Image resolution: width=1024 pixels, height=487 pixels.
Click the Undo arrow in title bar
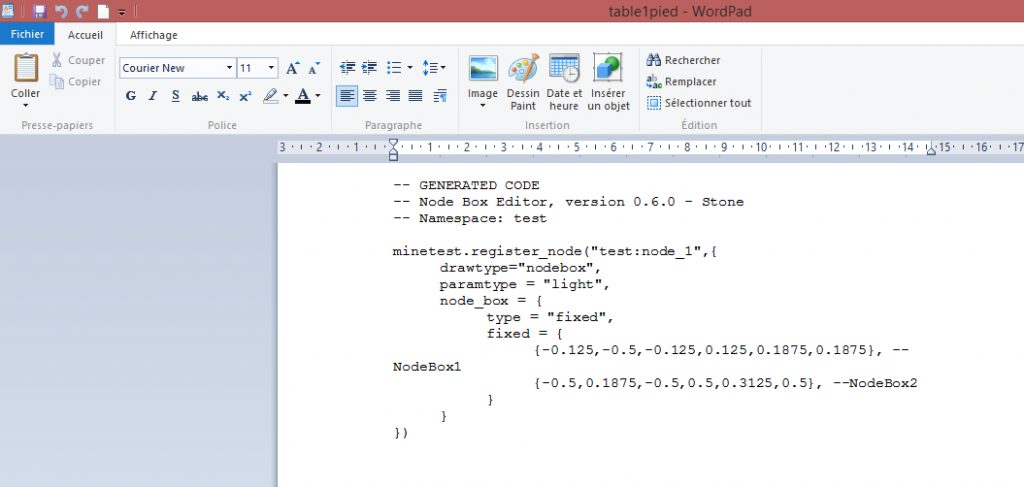61,11
